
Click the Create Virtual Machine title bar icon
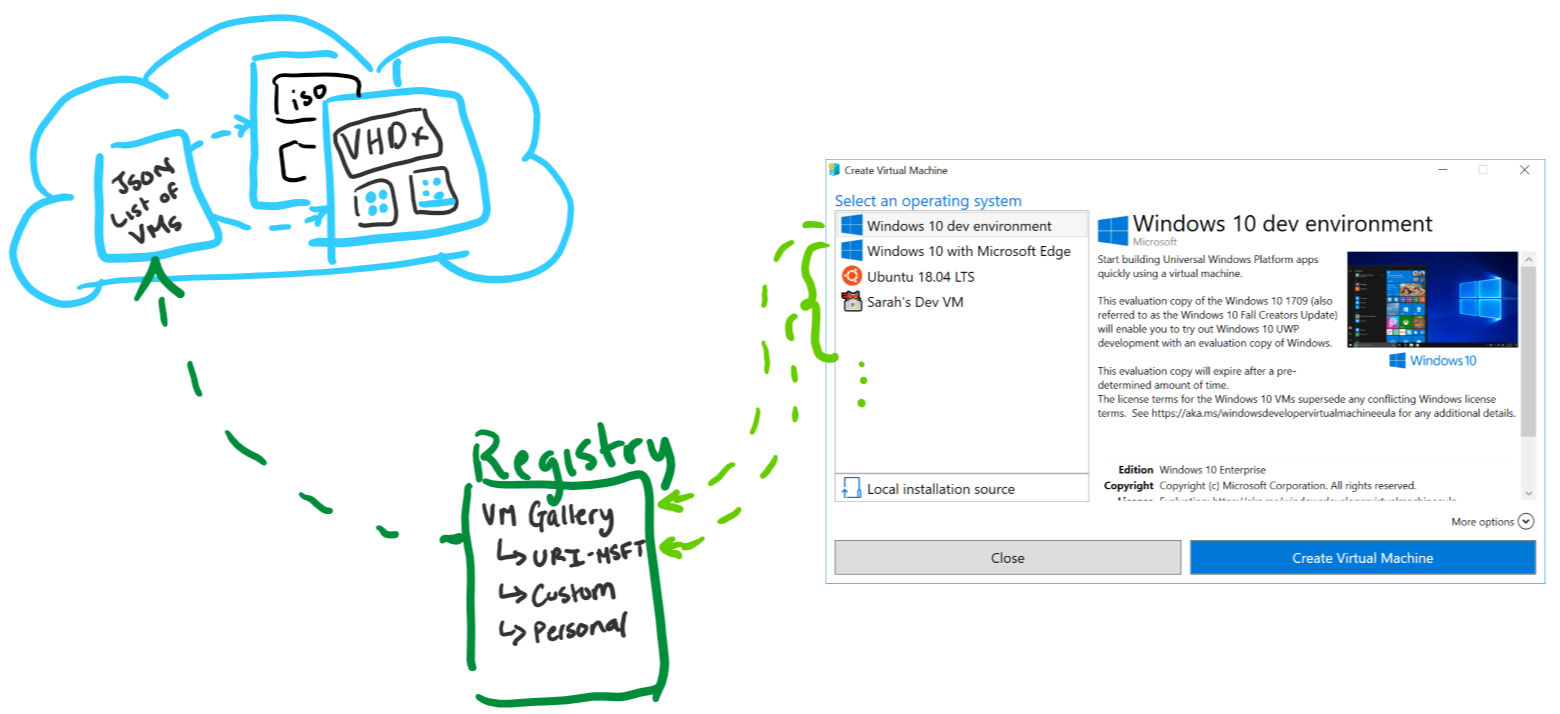tap(834, 170)
